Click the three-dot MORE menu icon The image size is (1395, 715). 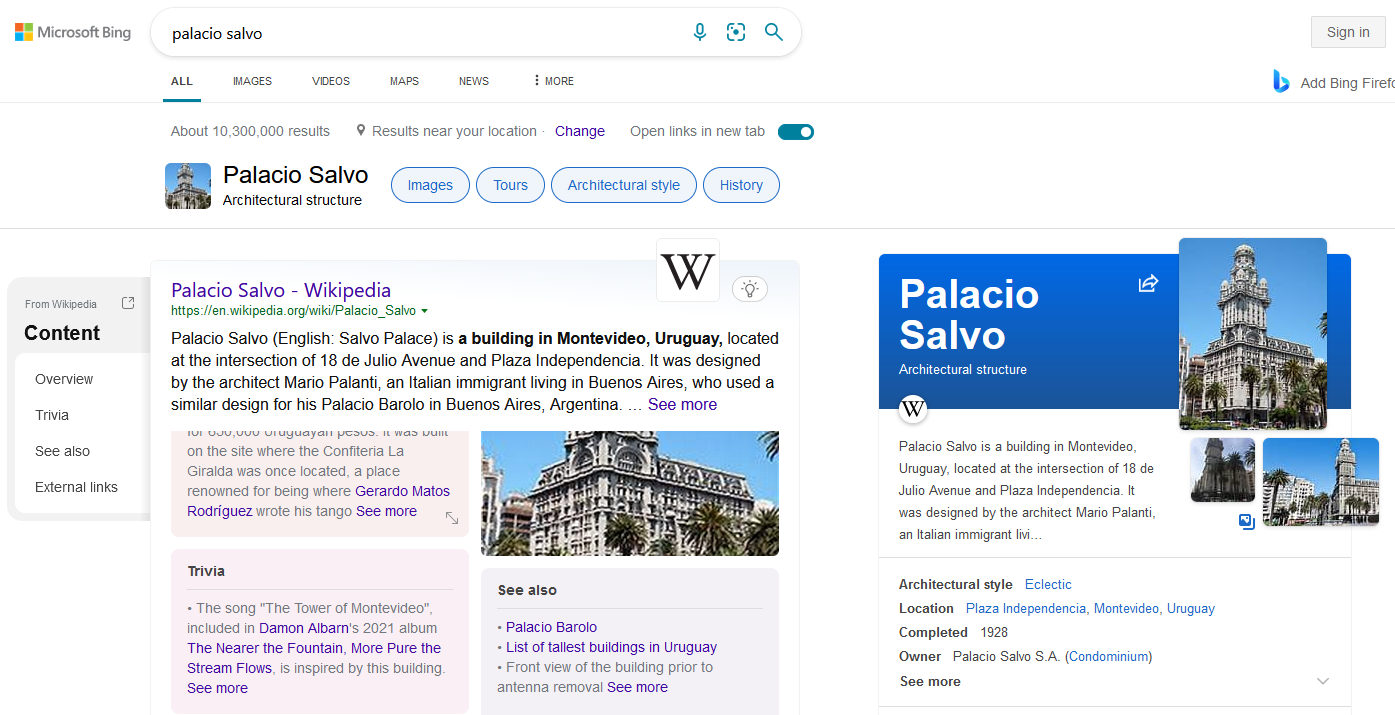537,81
